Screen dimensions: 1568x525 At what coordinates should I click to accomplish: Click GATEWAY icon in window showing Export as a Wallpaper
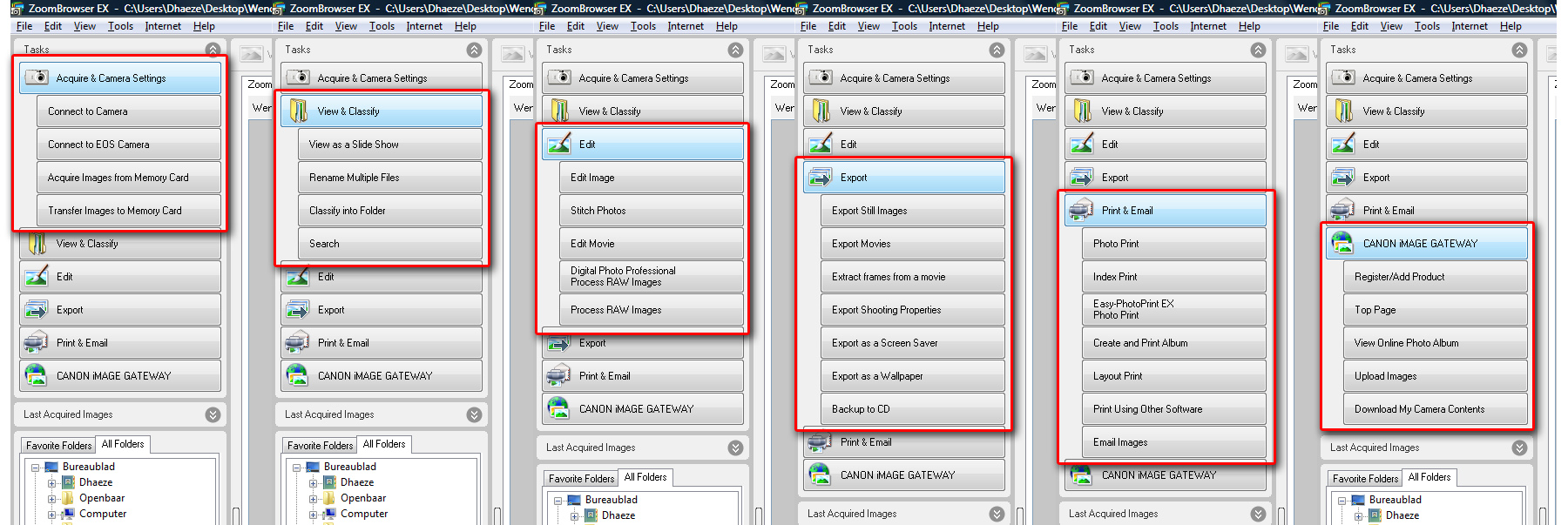tap(821, 475)
